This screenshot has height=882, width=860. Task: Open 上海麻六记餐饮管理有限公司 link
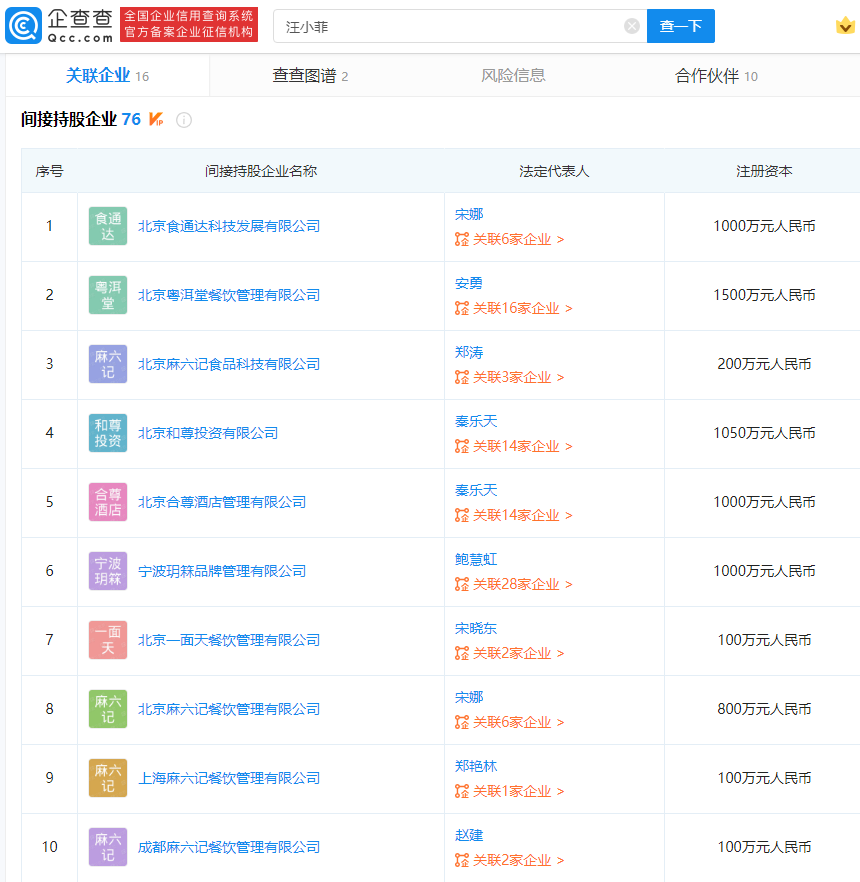tap(229, 778)
